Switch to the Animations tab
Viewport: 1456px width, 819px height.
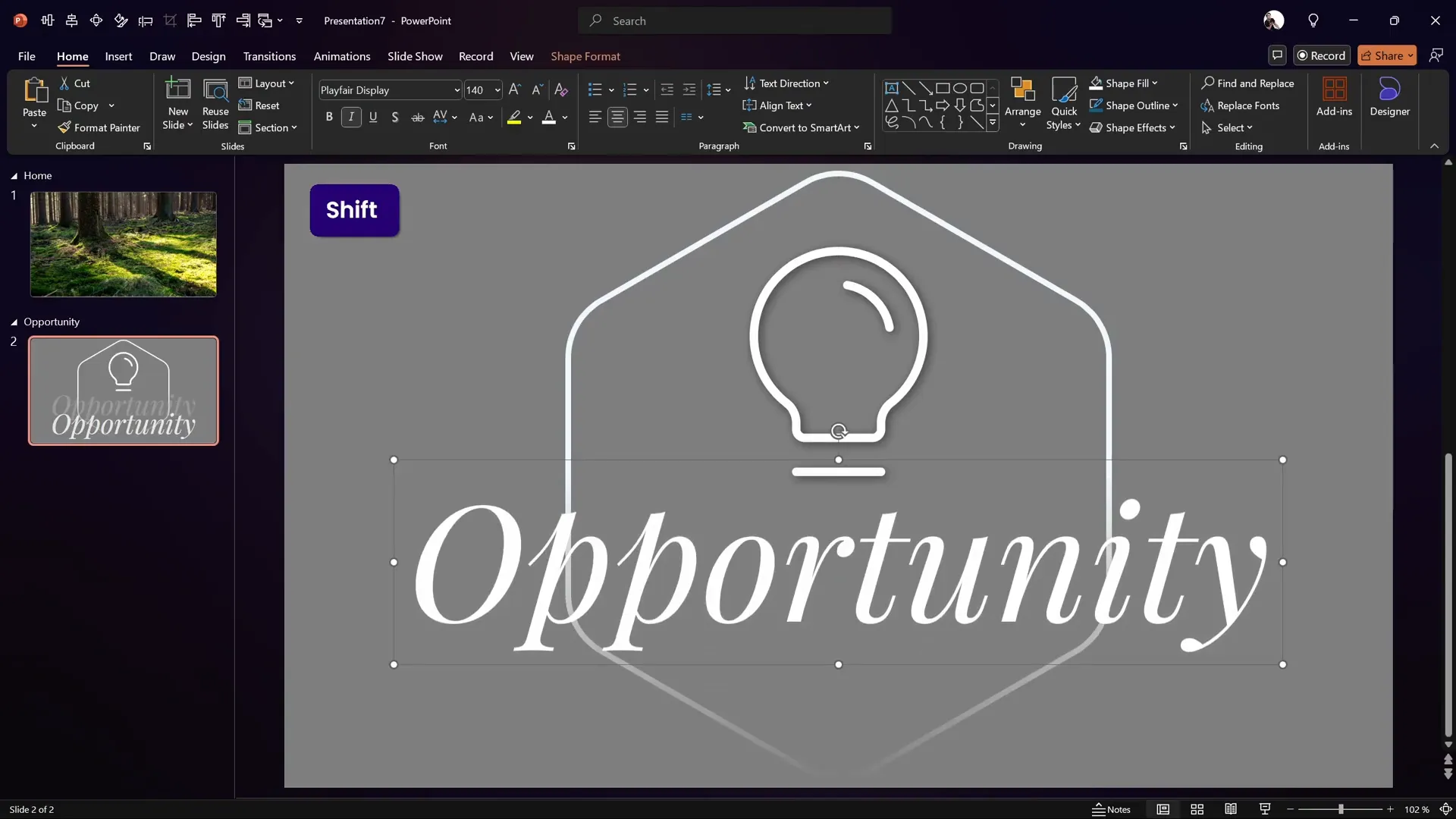click(x=342, y=56)
